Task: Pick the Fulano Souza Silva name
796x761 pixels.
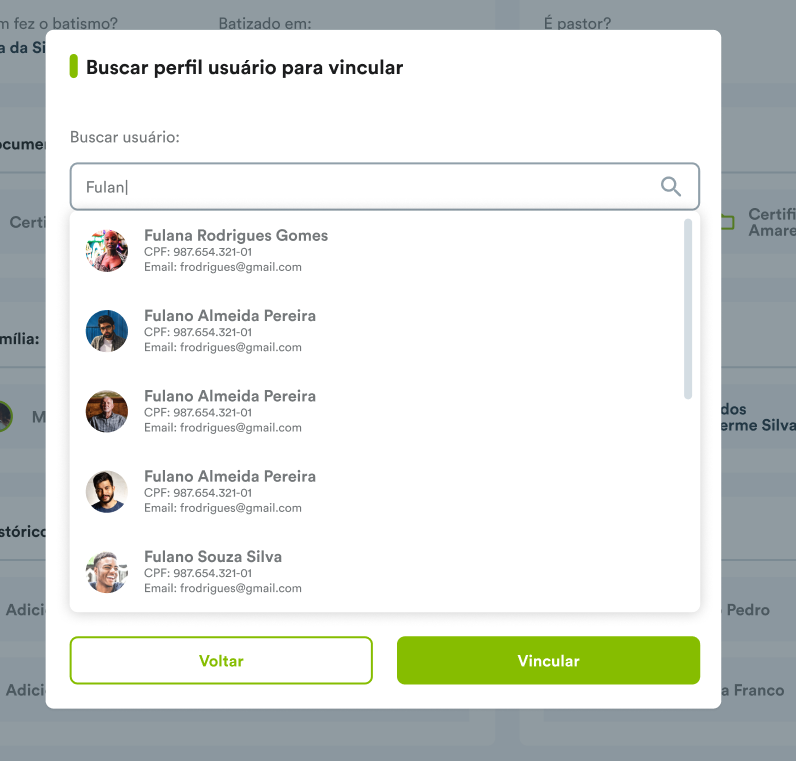Action: (213, 556)
